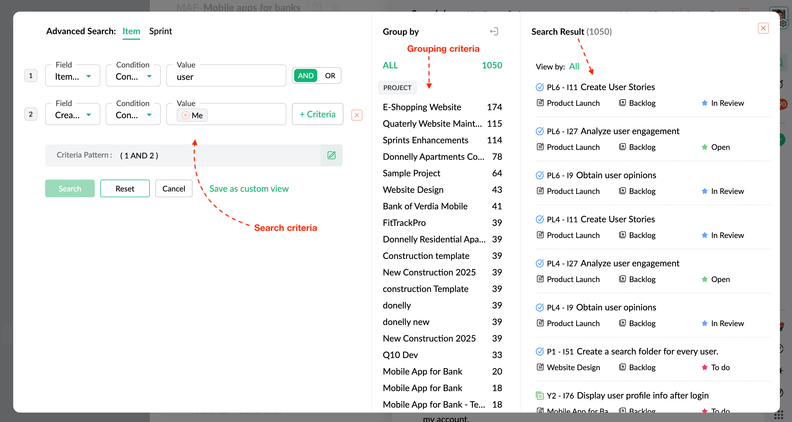Image resolution: width=792 pixels, height=422 pixels.
Task: Click task icon of PL6 - I9 Obtain user opinions
Action: coord(539,175)
